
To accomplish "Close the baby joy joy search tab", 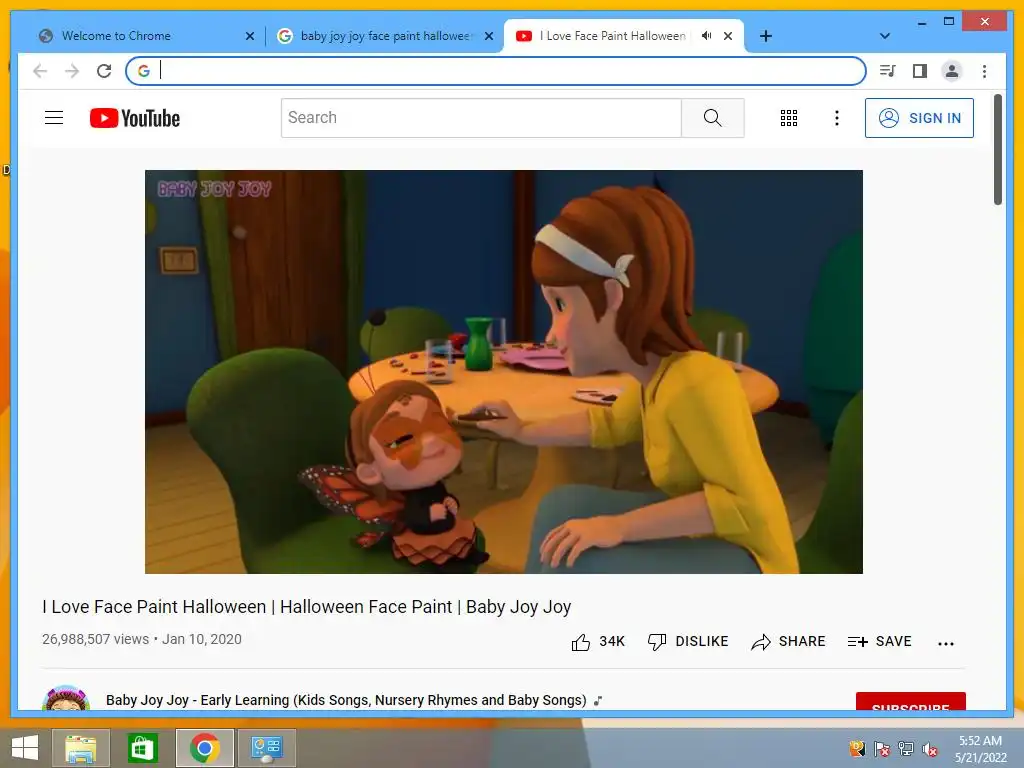I will point(488,36).
